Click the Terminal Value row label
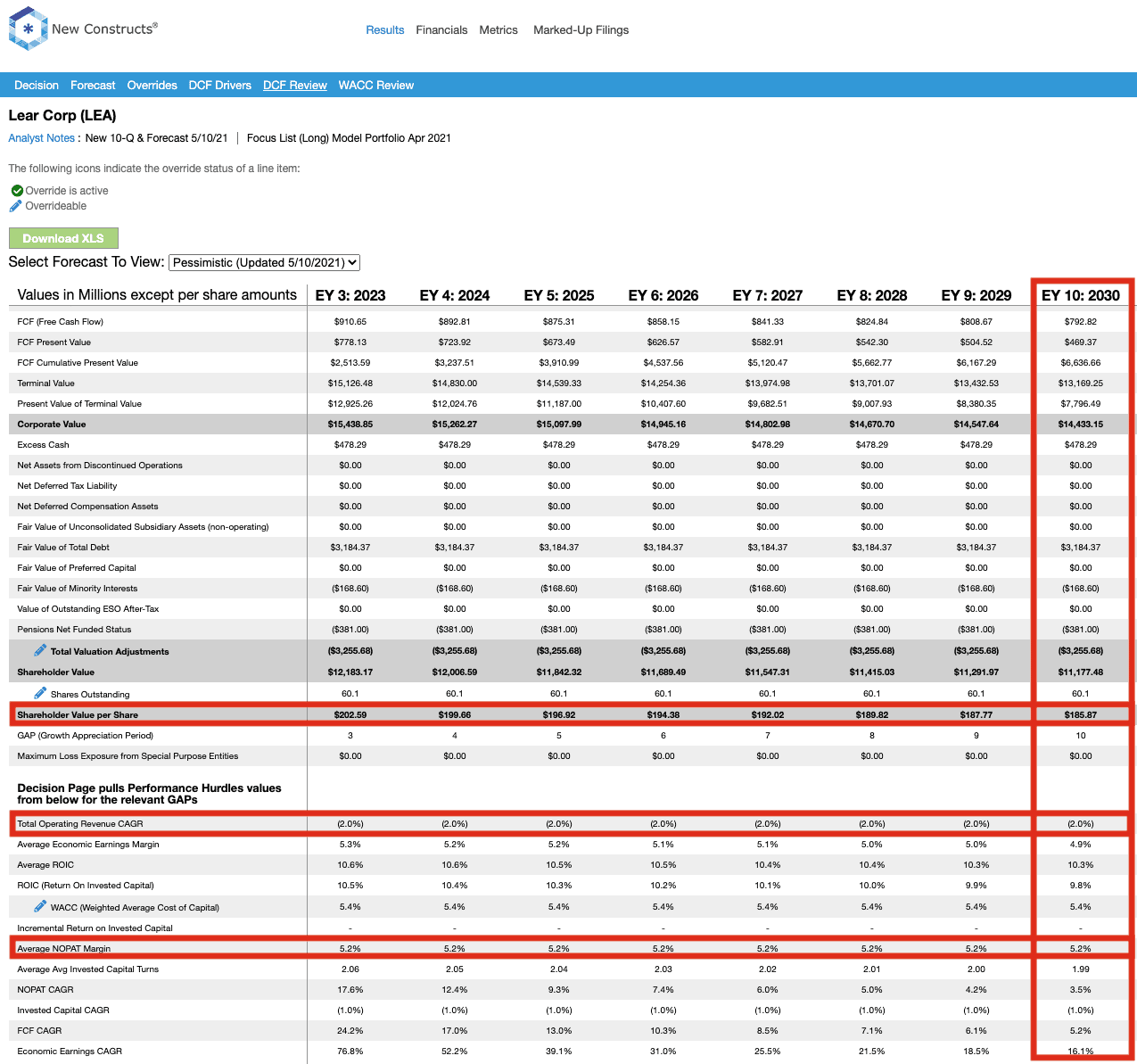The image size is (1137, 1064). (x=46, y=384)
